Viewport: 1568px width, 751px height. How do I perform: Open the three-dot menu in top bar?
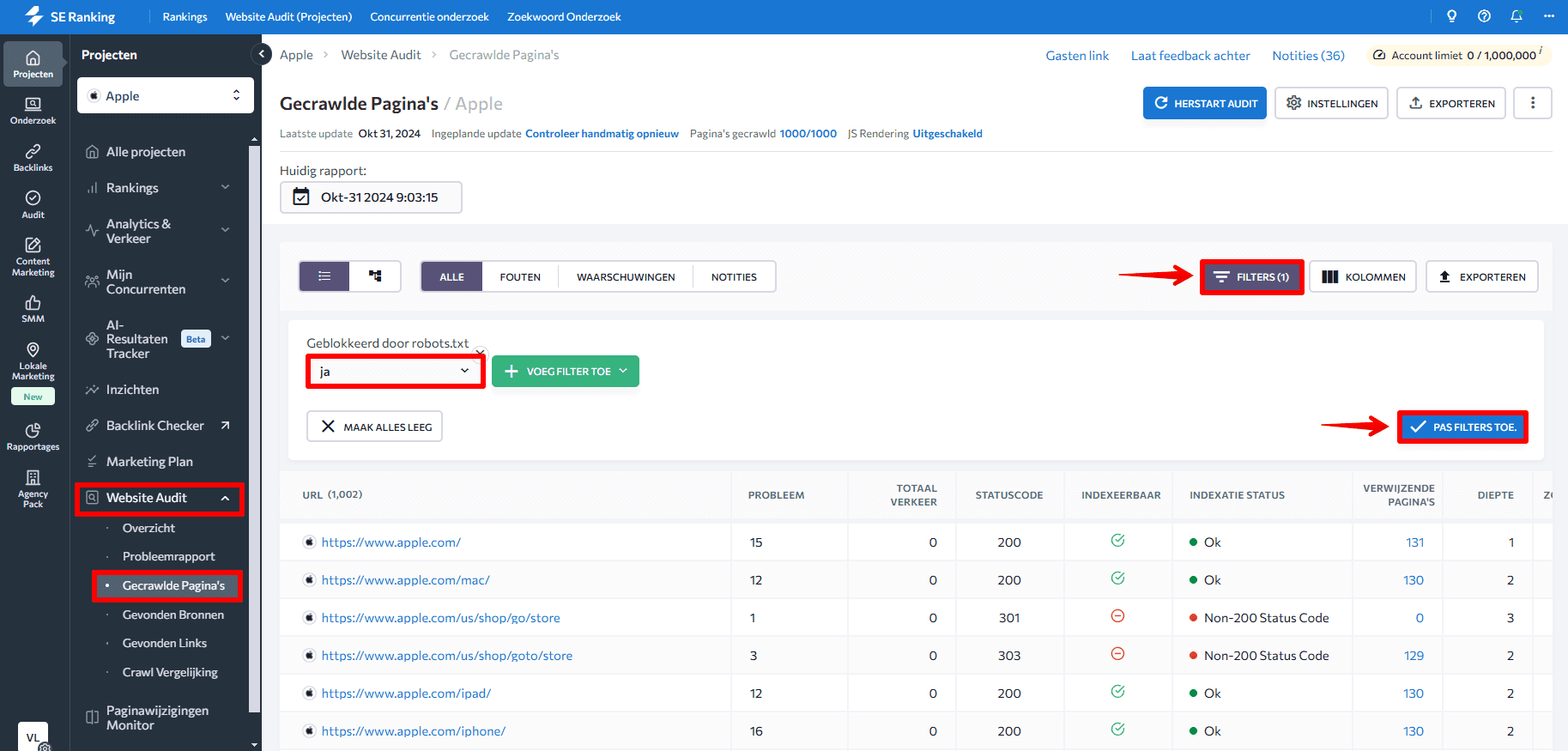pyautogui.click(x=1548, y=16)
